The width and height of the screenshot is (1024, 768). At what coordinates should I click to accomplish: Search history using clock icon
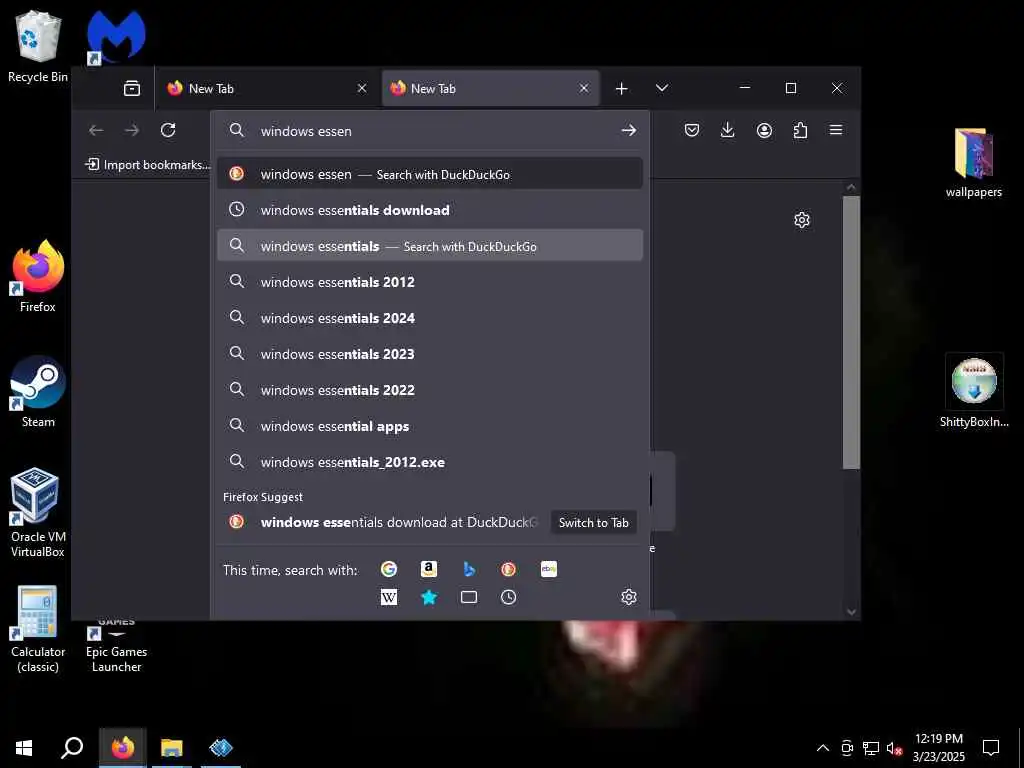tap(508, 597)
